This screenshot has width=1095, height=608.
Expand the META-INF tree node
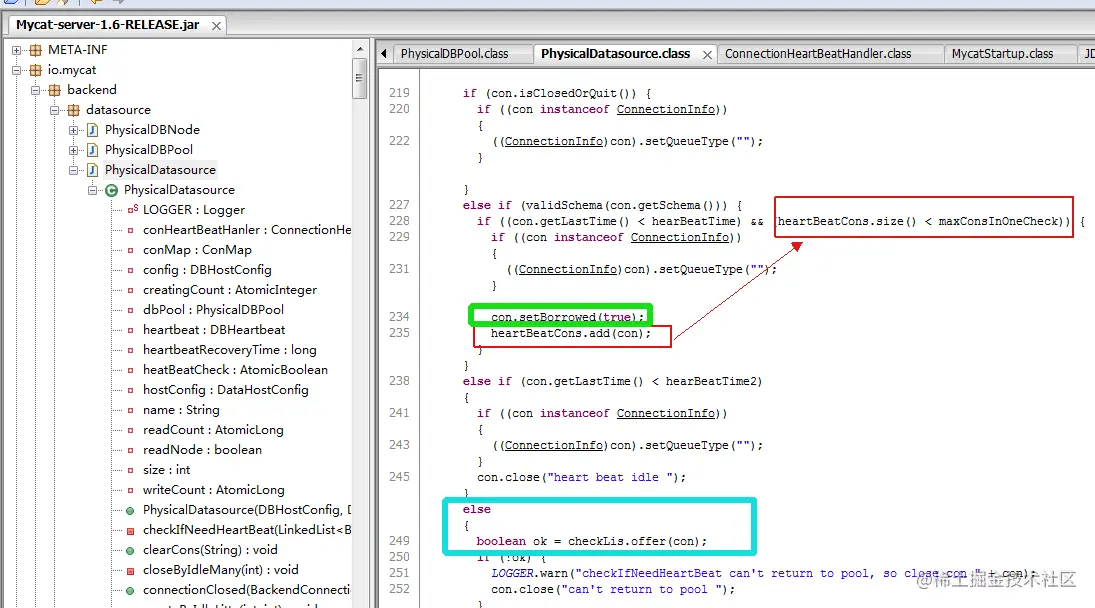[x=17, y=50]
